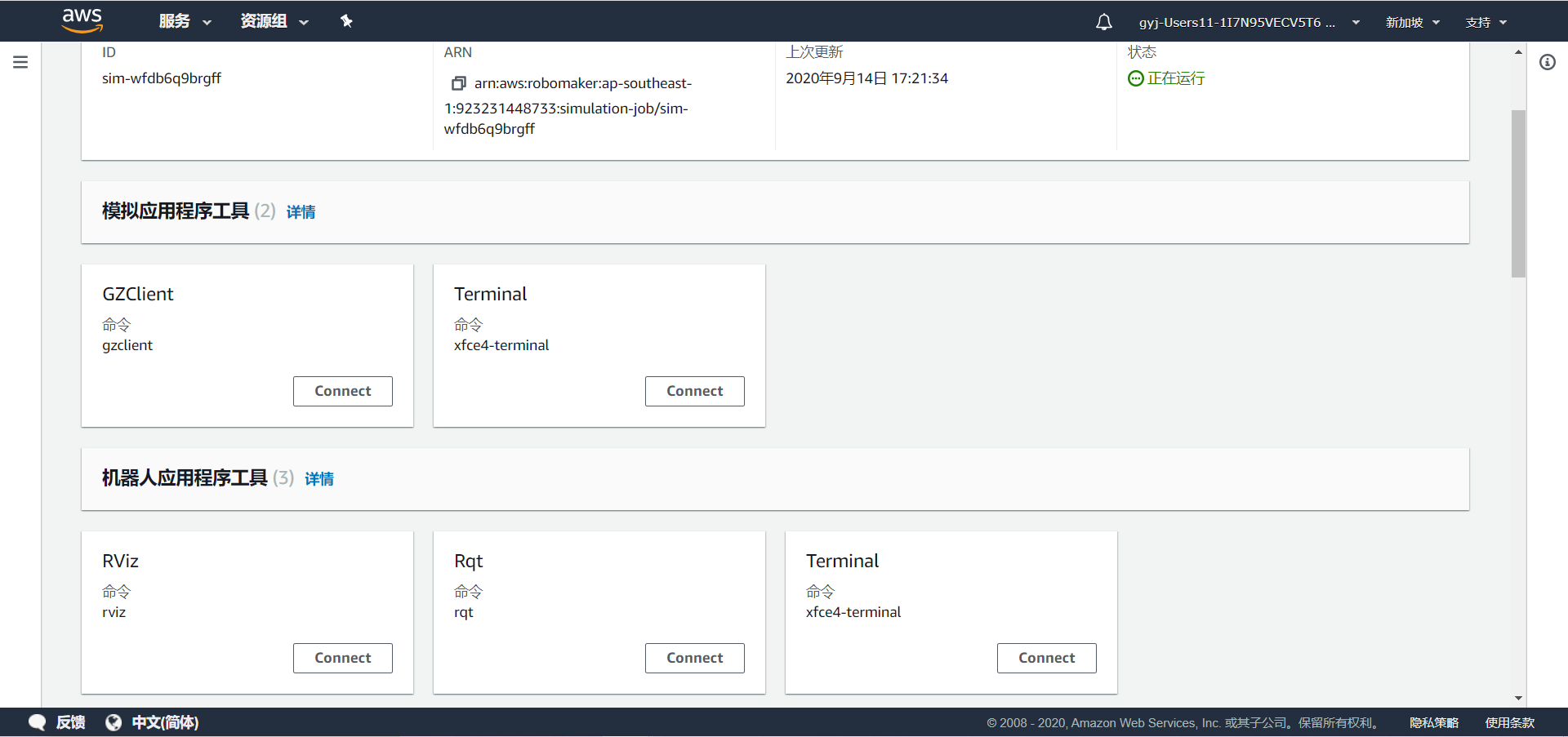Open 使用条款 terms of use link
Viewport: 1568px width, 737px height.
click(x=1510, y=722)
